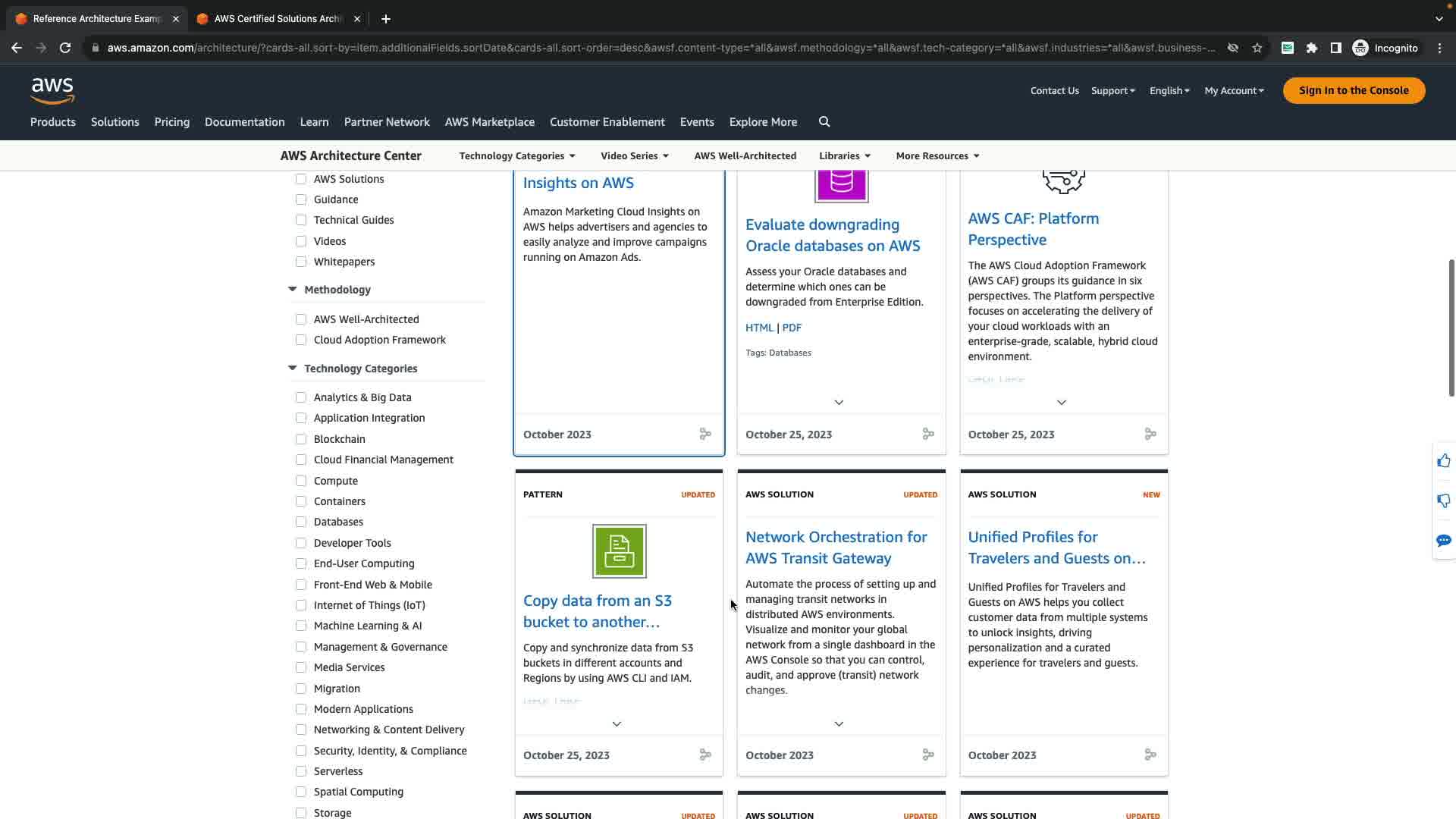This screenshot has width=1456, height=819.
Task: Click the thumbs down feedback icon
Action: click(1443, 500)
